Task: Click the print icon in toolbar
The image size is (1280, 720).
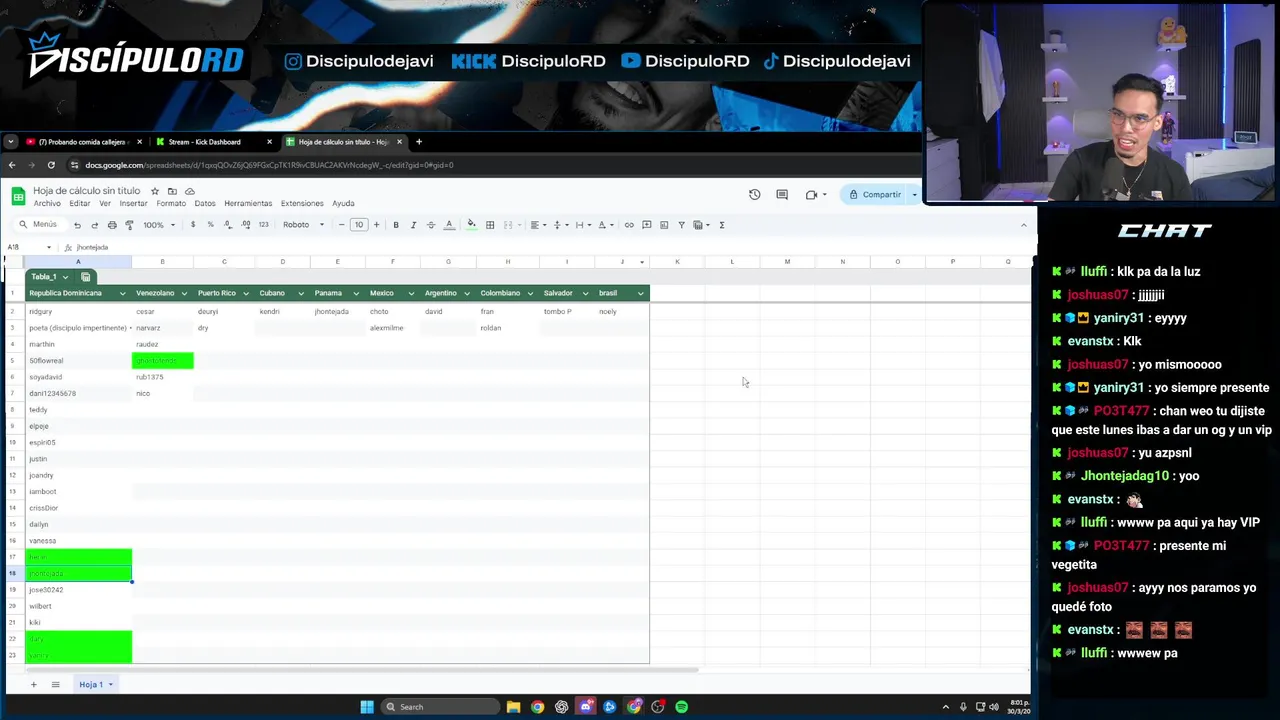Action: (112, 225)
